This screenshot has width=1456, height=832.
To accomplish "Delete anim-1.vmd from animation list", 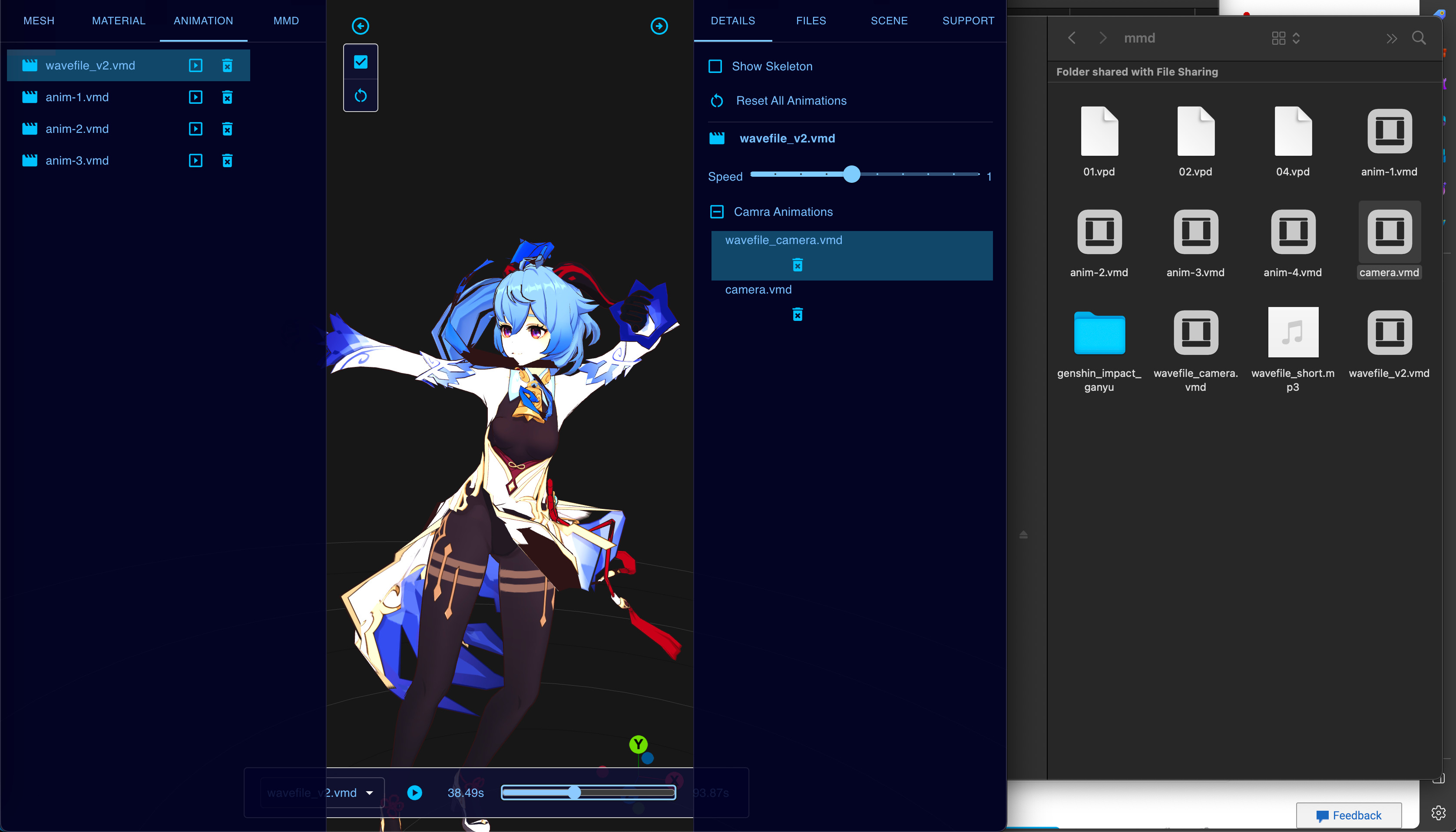I will pos(227,97).
